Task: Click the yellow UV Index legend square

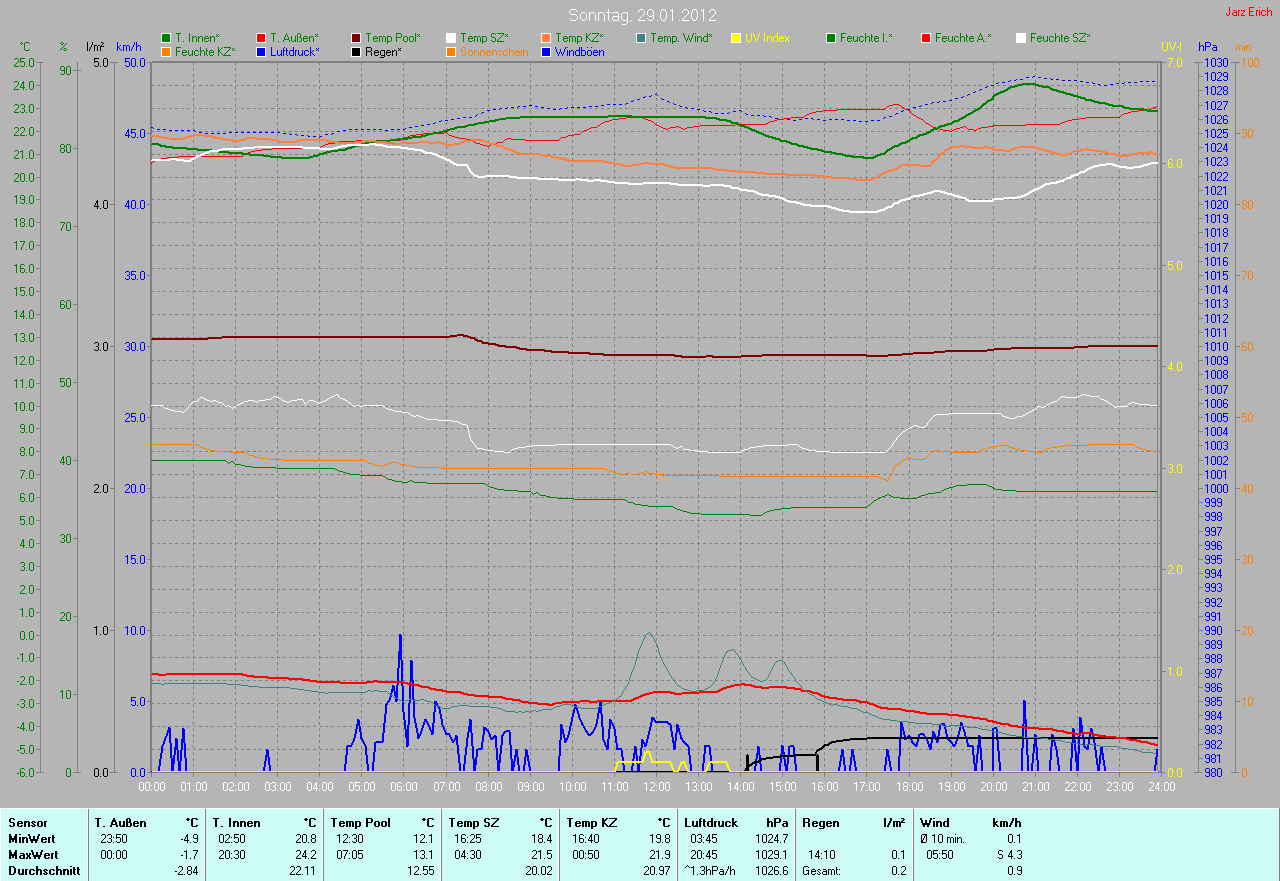Action: [736, 38]
